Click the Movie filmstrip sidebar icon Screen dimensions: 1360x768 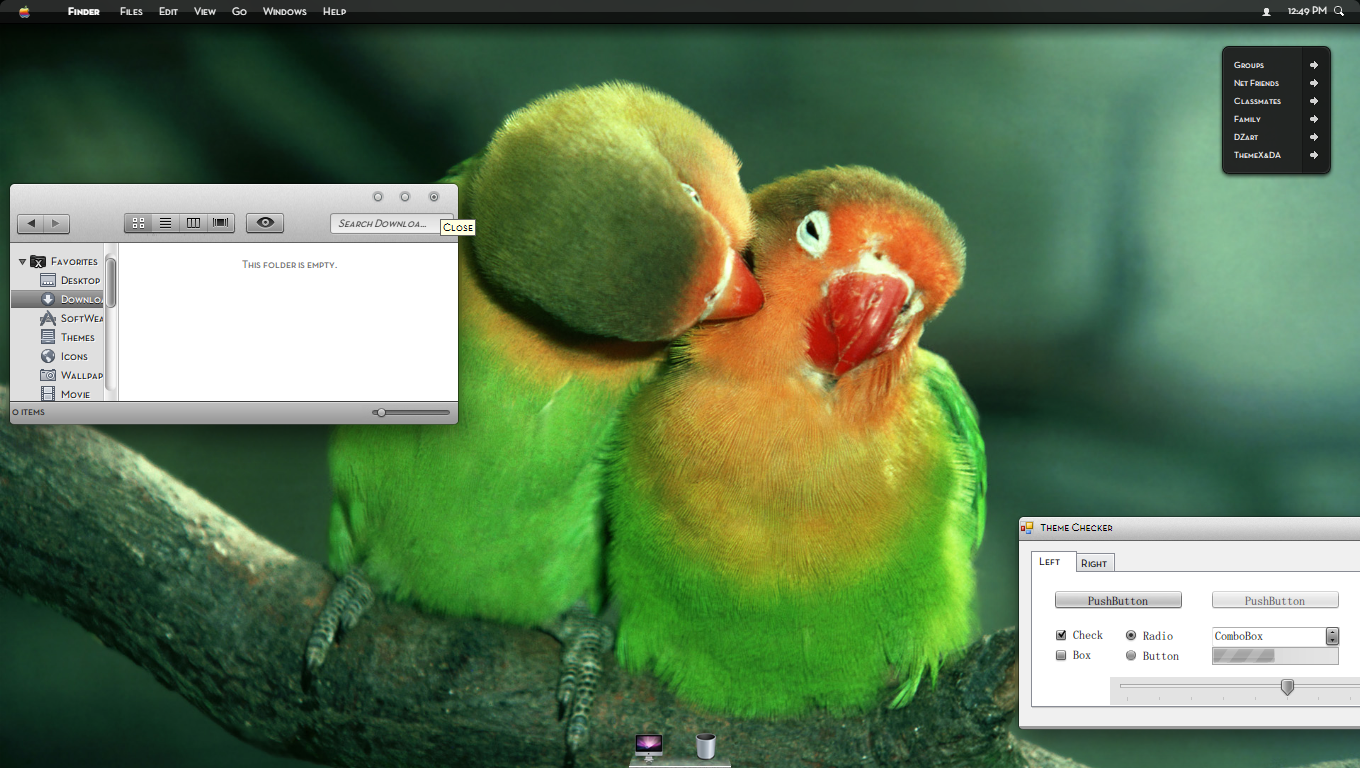pyautogui.click(x=48, y=394)
